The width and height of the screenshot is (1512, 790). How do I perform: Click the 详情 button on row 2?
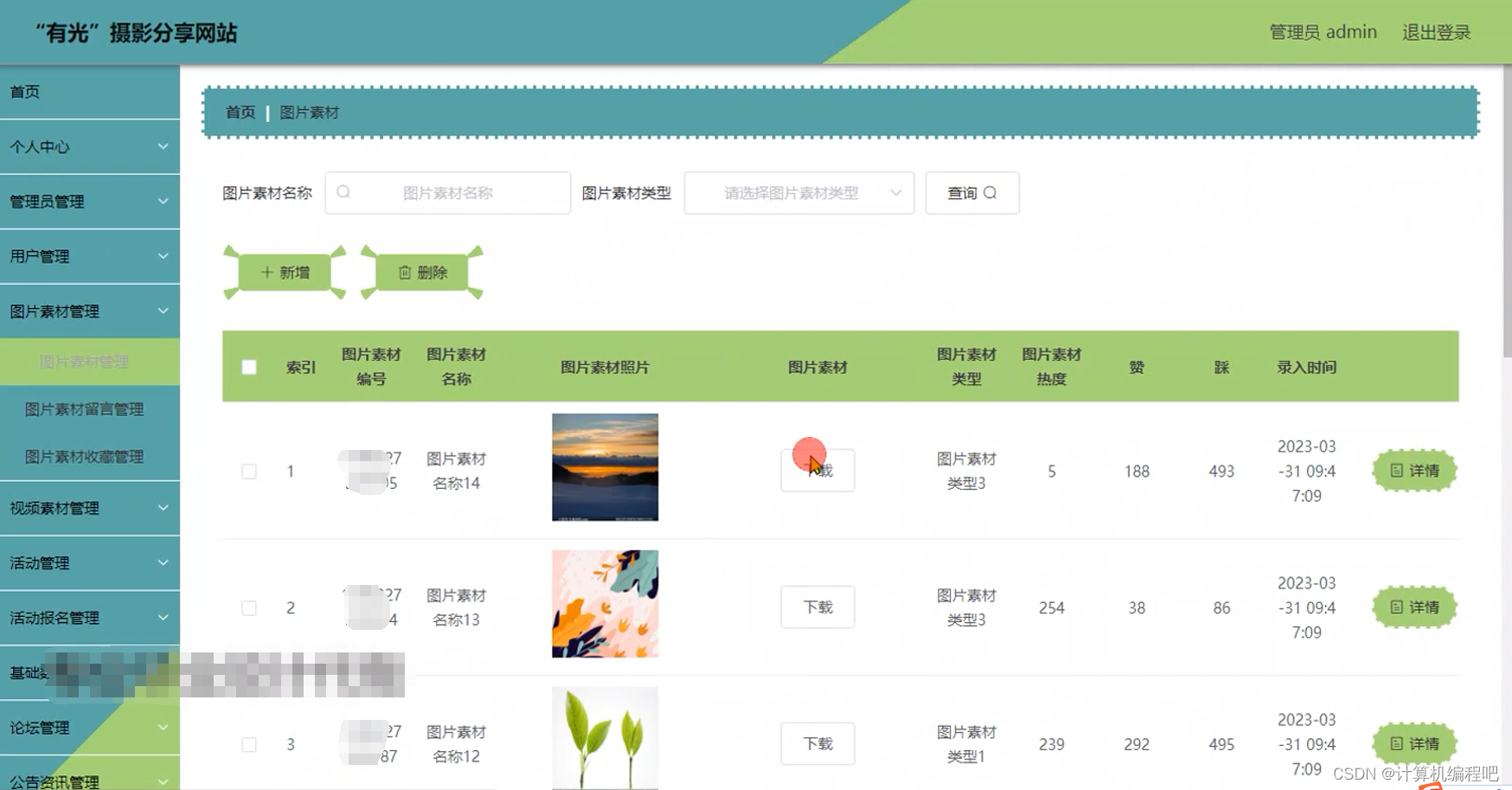[x=1413, y=607]
